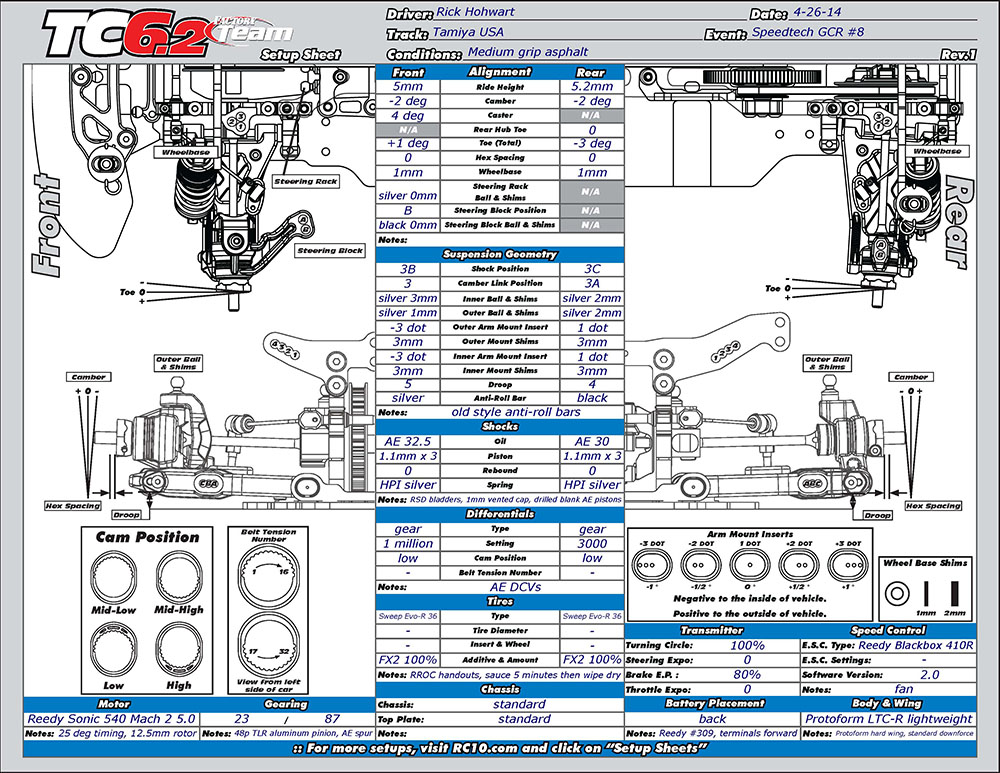Select the +2 DOT arm mount insert
Image resolution: width=1000 pixels, height=773 pixels.
[798, 564]
